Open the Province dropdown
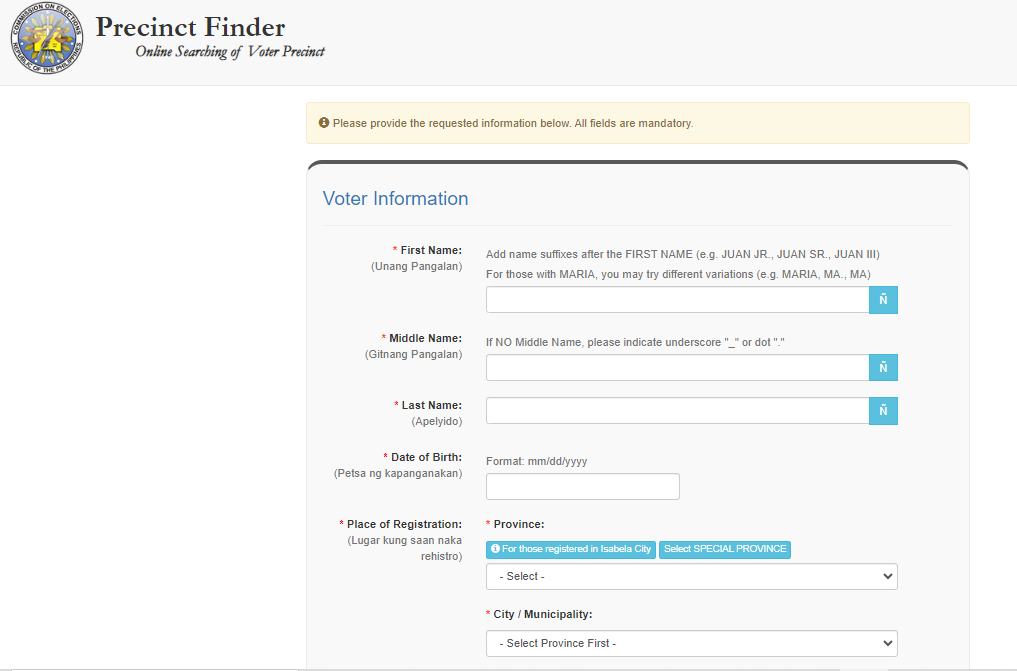 click(690, 576)
